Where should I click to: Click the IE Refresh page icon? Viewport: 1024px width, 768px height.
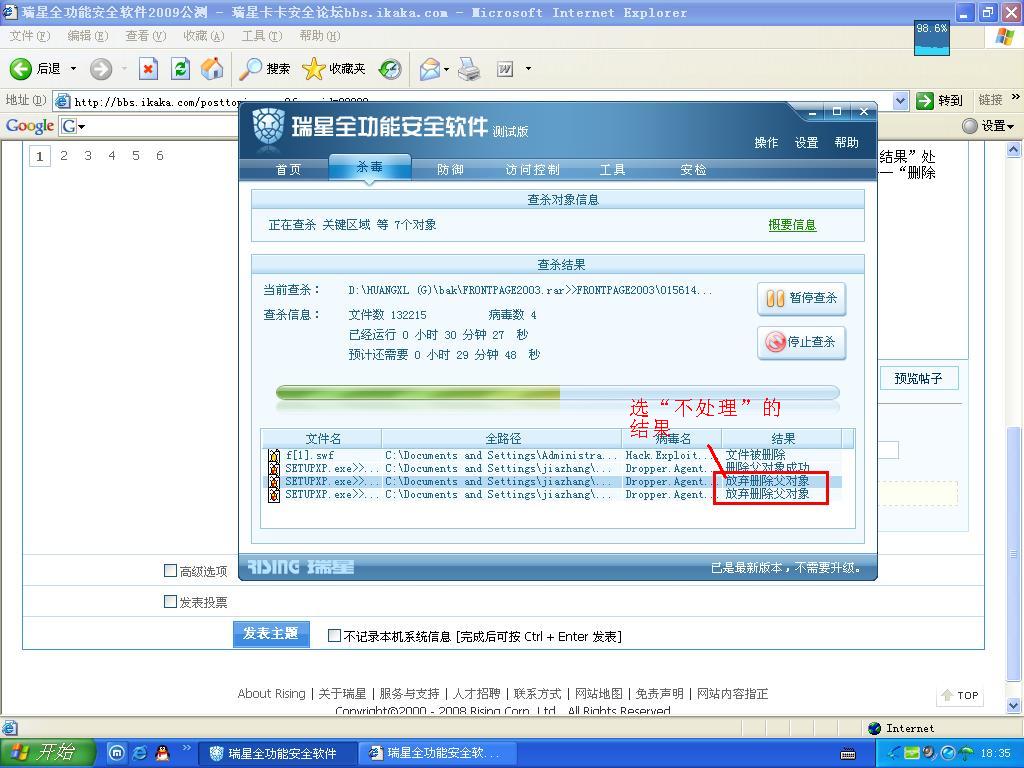(180, 69)
